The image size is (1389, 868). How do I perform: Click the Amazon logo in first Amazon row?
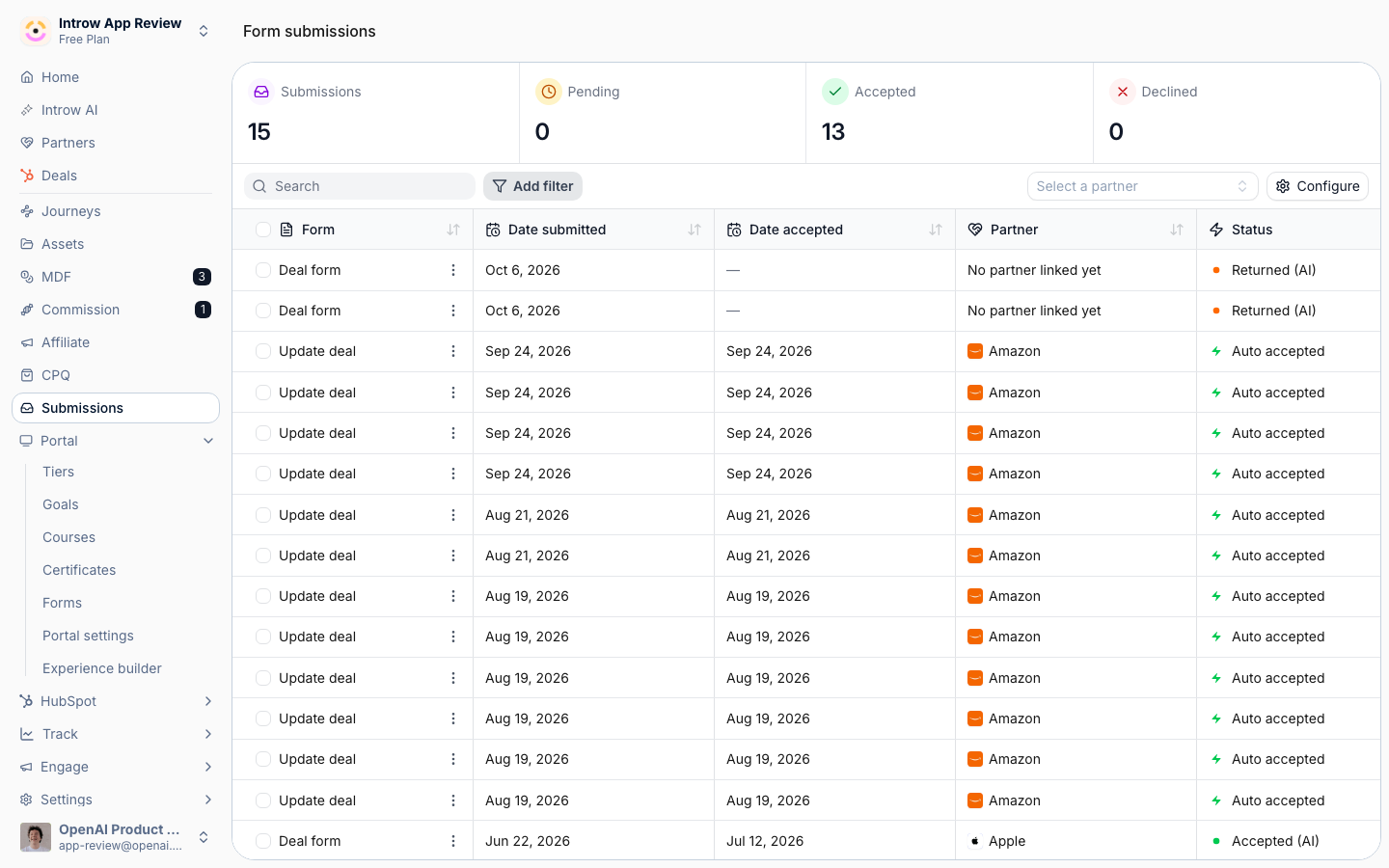975,351
